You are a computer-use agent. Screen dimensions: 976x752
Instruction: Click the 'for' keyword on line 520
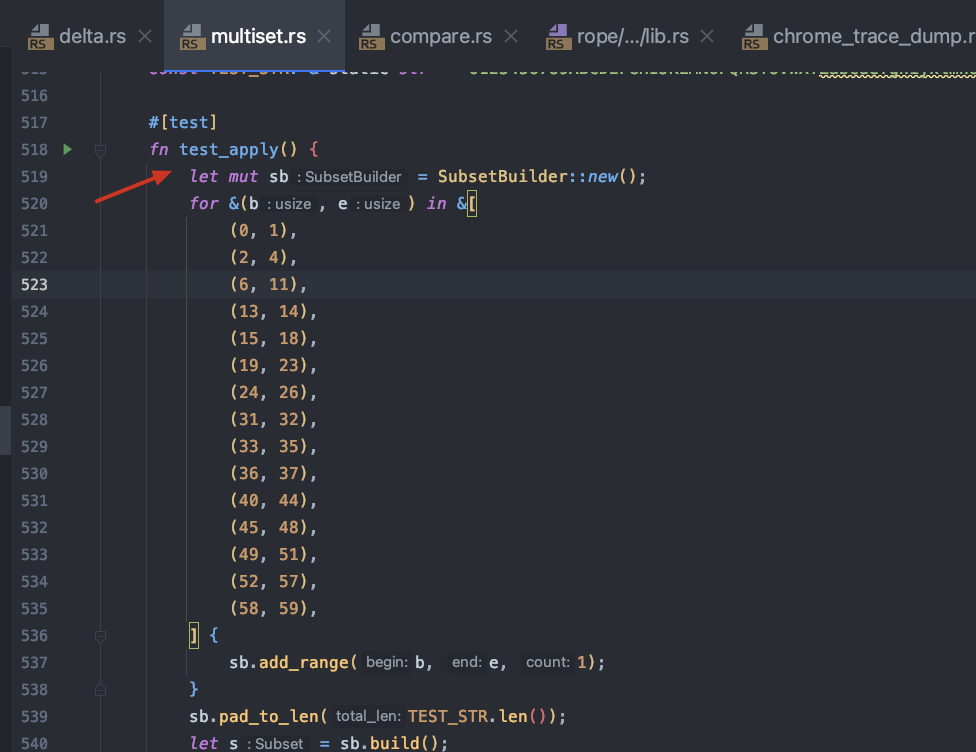tap(204, 204)
